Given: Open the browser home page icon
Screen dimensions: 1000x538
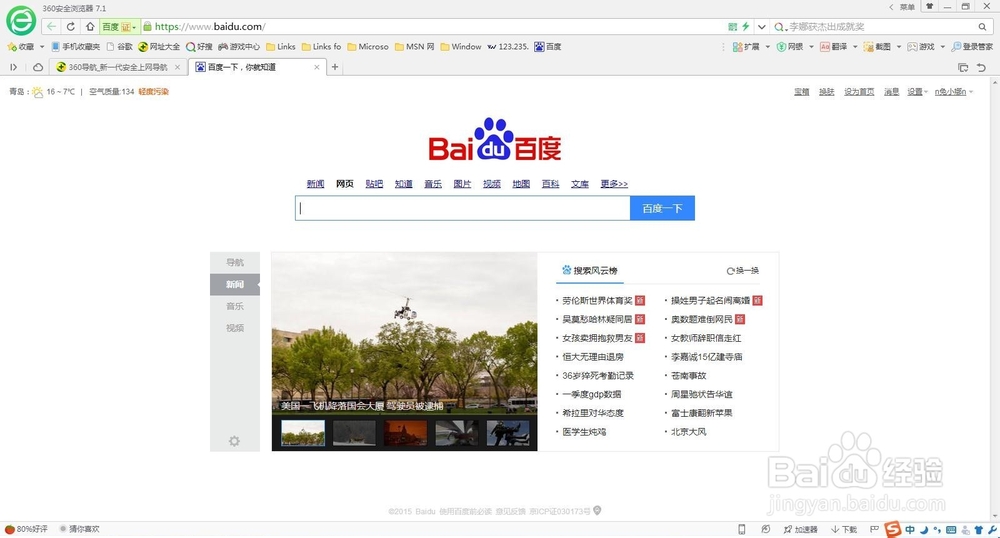Looking at the screenshot, I should pos(90,27).
